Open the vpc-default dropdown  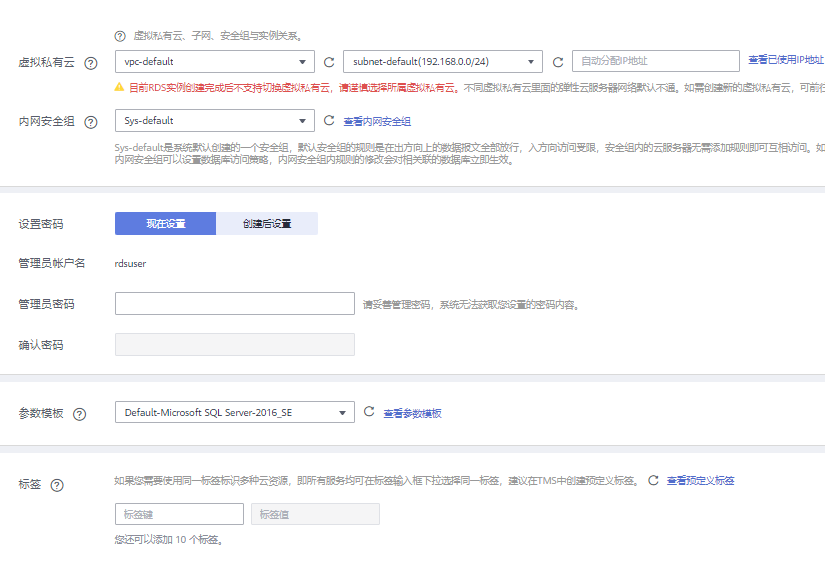coord(215,62)
